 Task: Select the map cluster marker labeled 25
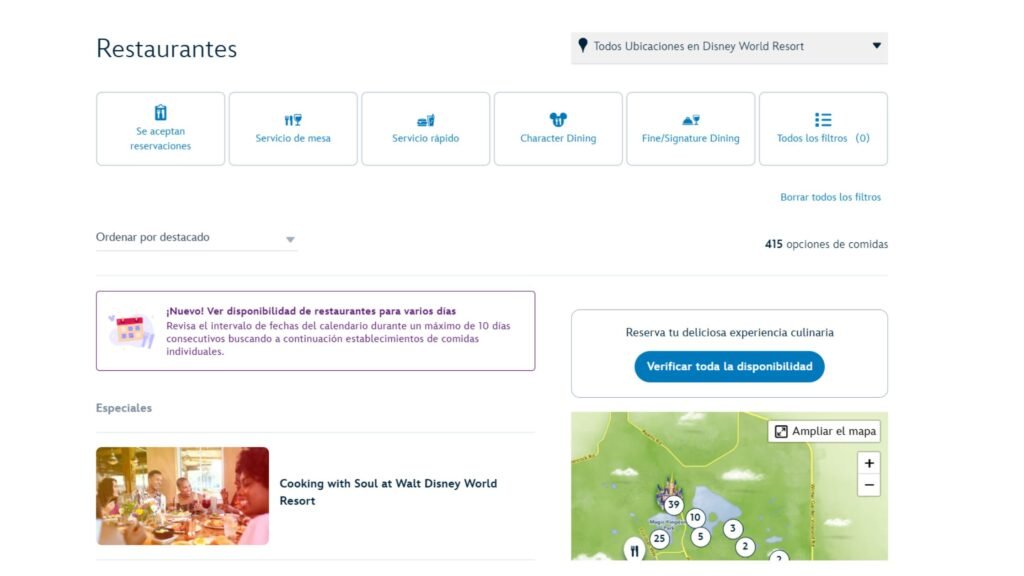[659, 539]
